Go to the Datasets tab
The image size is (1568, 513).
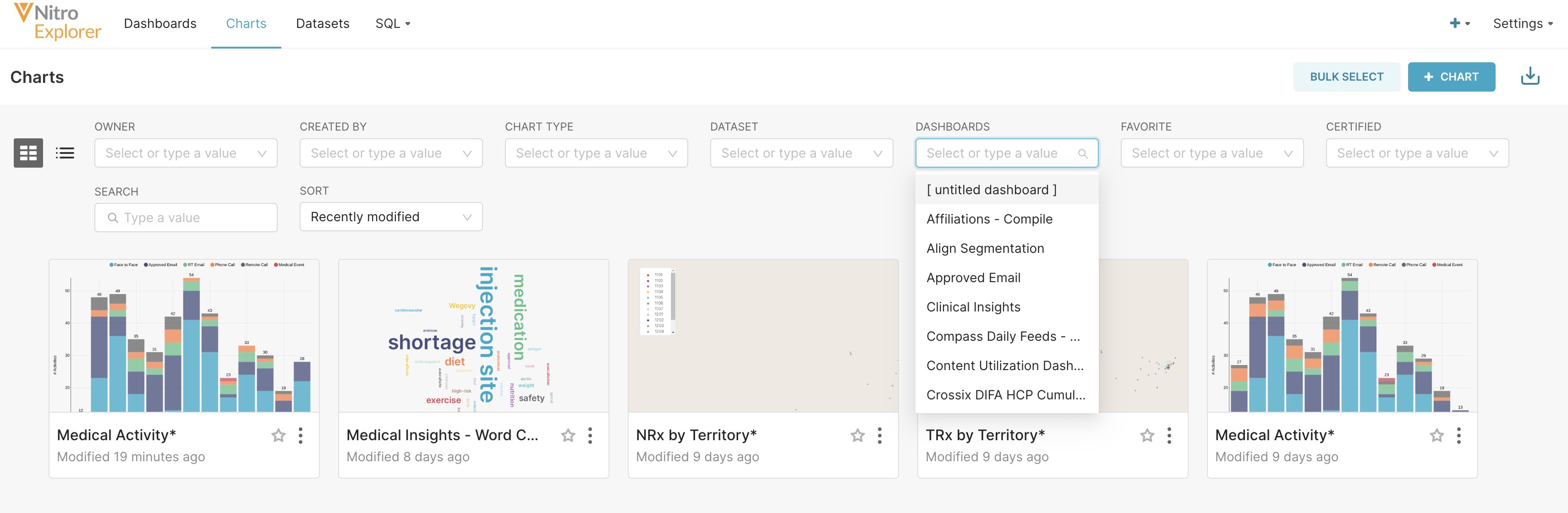click(322, 23)
